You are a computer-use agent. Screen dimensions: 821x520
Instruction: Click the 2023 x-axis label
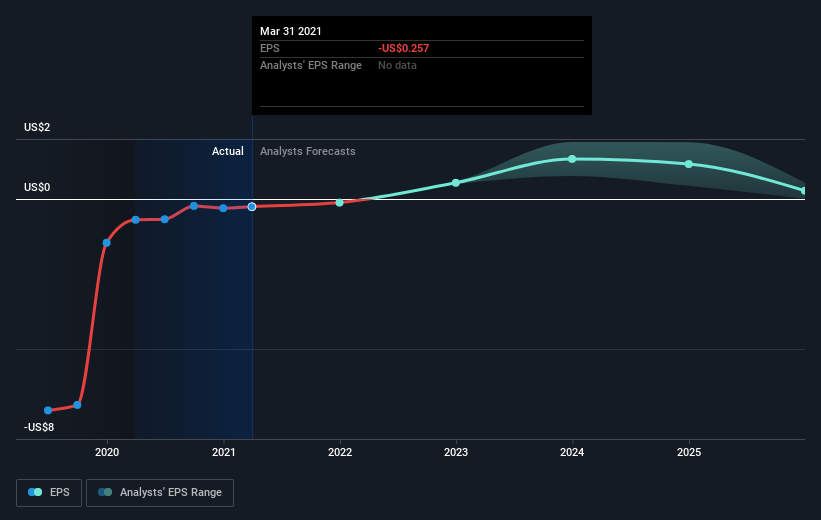456,452
